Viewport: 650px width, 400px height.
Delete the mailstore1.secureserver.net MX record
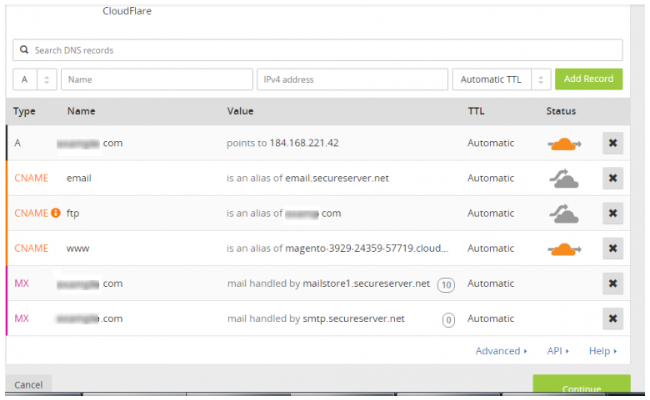[612, 283]
